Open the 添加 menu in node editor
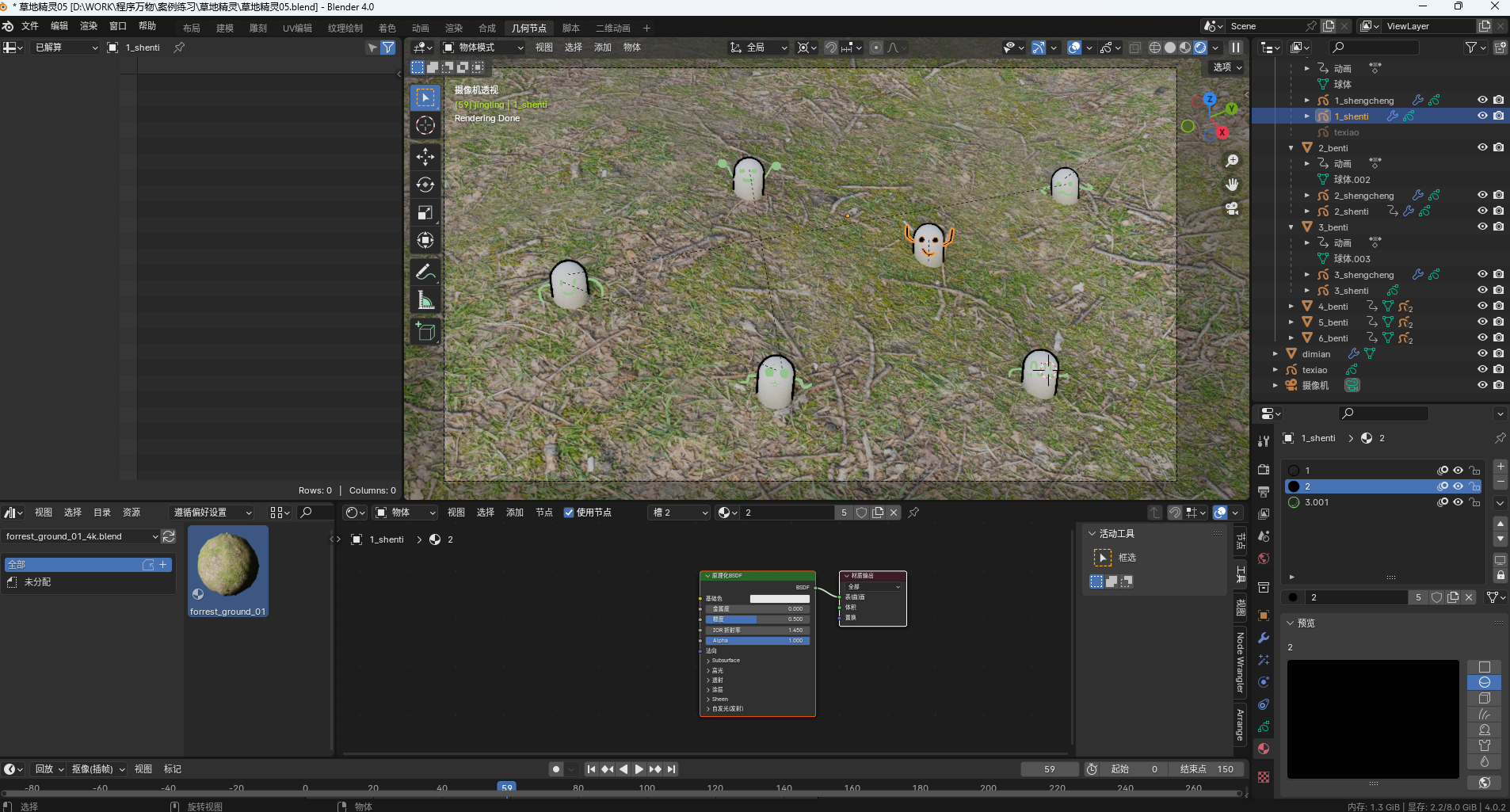 [515, 513]
